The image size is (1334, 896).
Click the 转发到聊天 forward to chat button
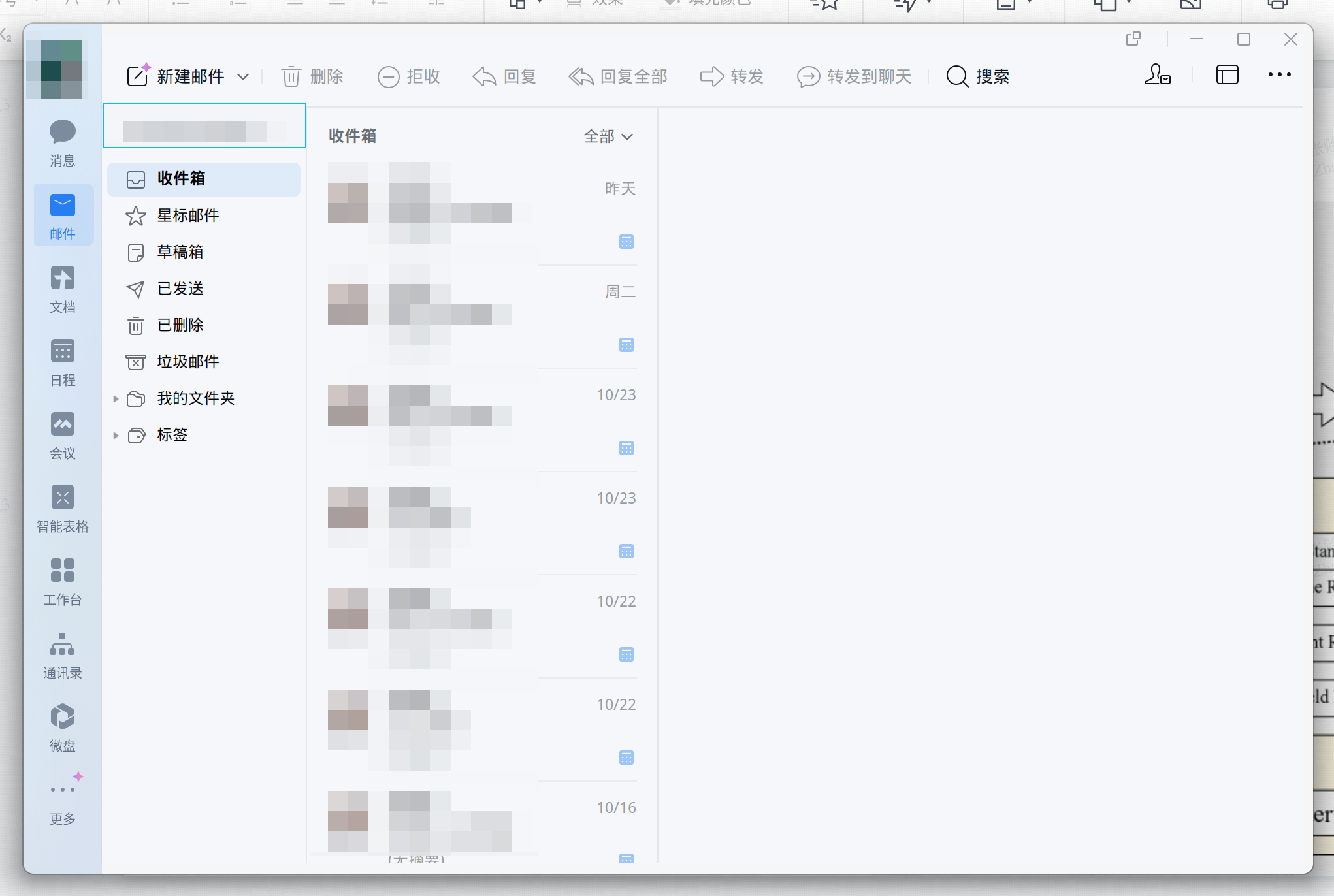pyautogui.click(x=854, y=76)
